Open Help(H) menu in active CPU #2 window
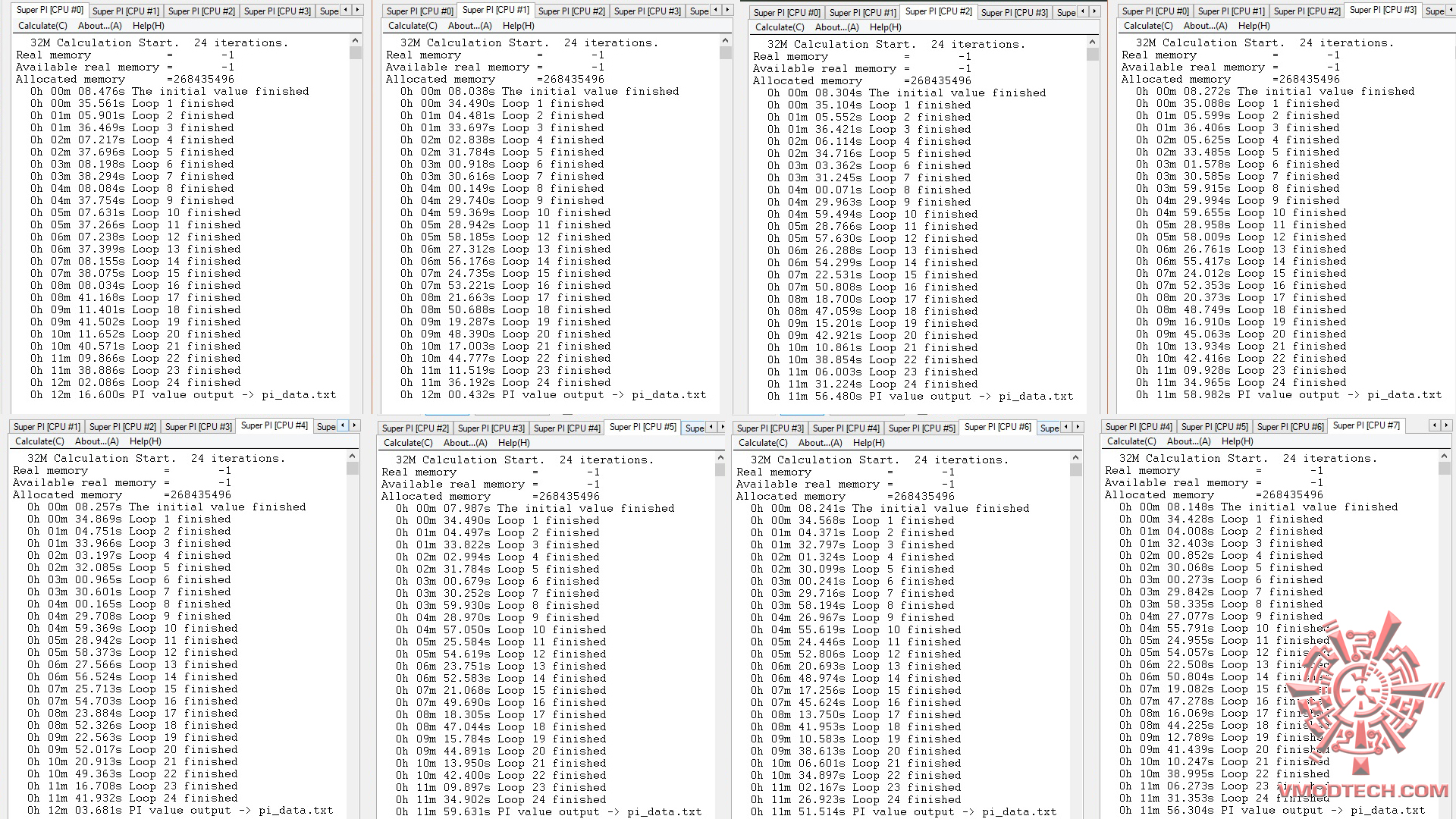This screenshot has width=1456, height=819. (885, 27)
